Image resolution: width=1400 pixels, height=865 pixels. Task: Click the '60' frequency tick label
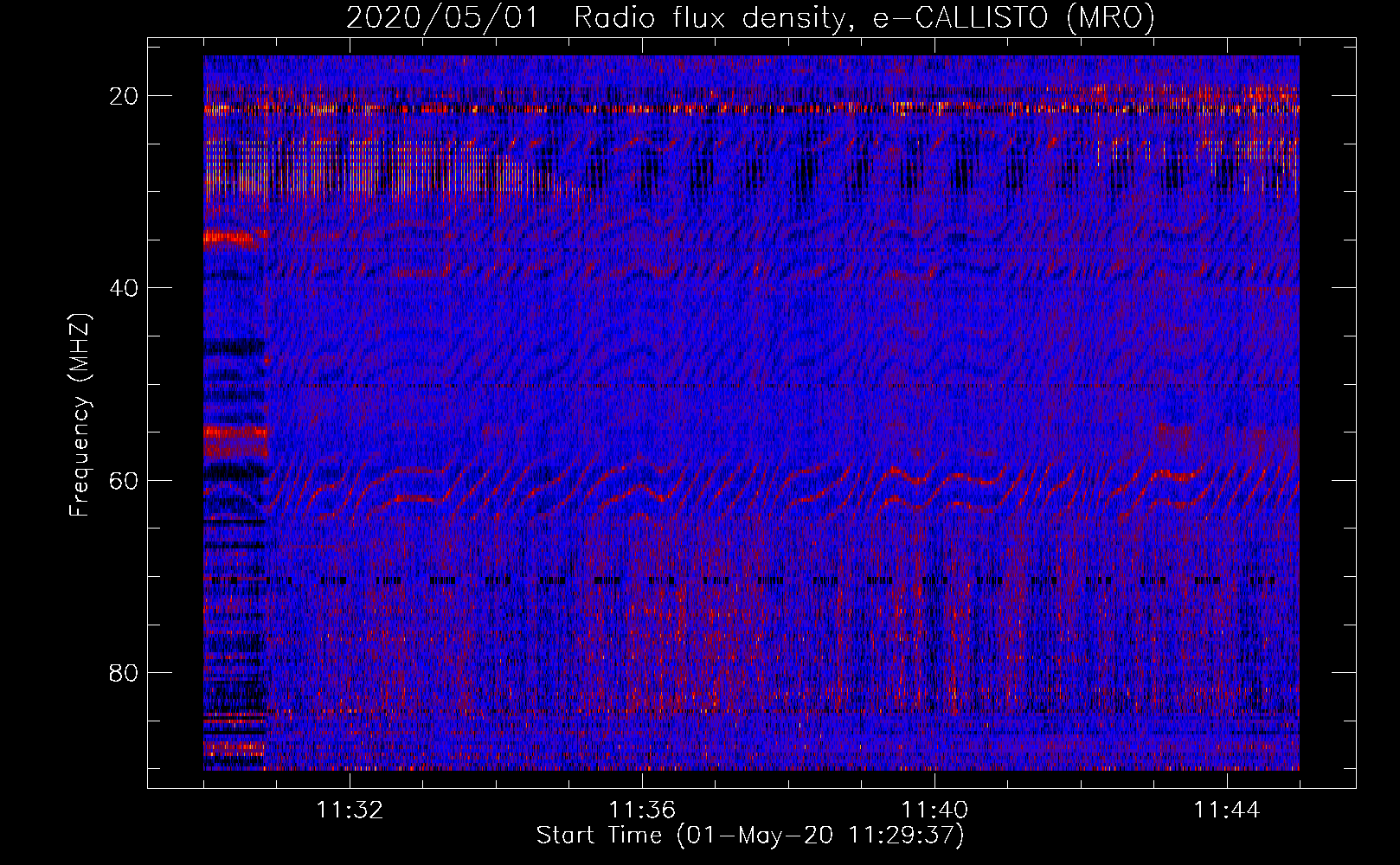pos(124,480)
